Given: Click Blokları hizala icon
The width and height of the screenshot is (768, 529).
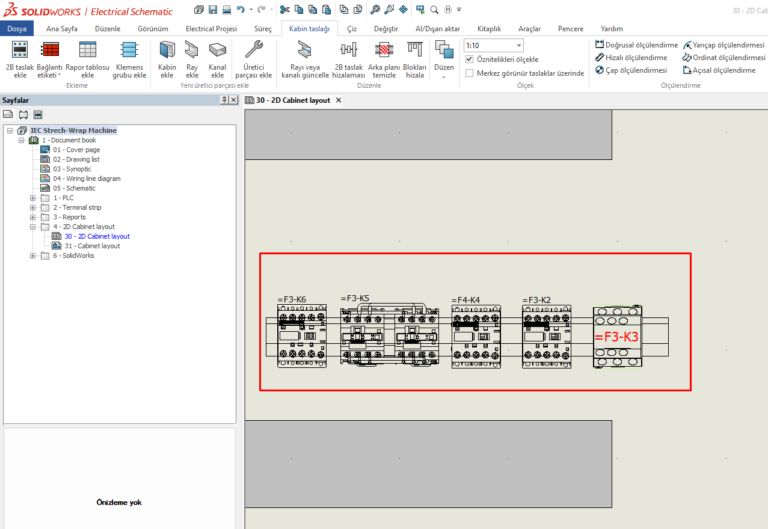Looking at the screenshot, I should pos(414,50).
